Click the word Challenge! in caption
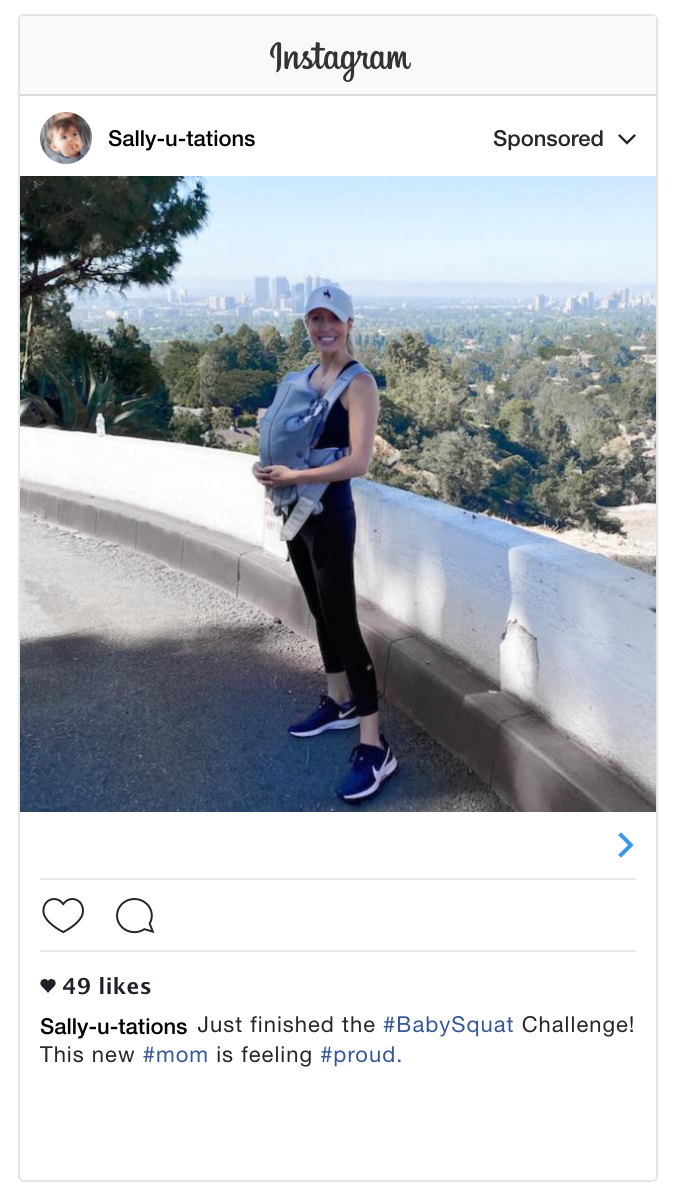 578,1025
